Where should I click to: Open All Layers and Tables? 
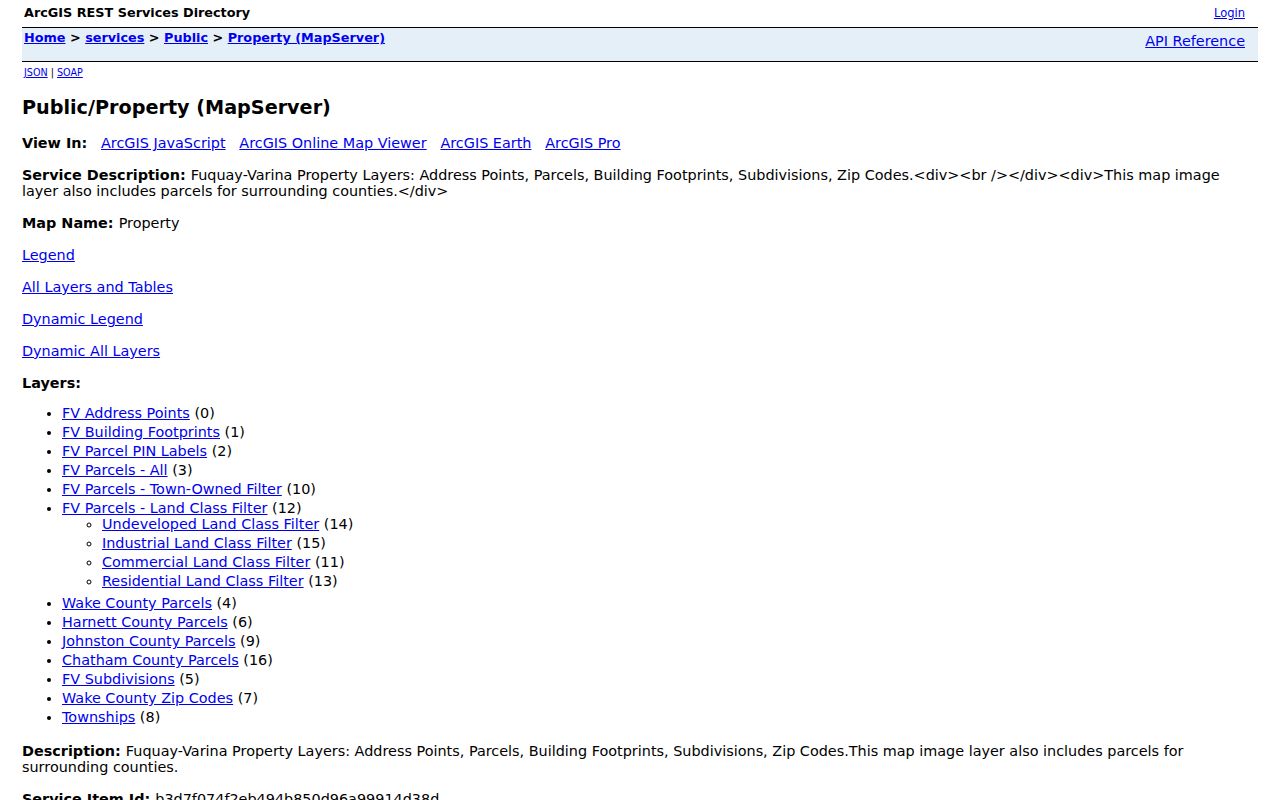point(97,287)
